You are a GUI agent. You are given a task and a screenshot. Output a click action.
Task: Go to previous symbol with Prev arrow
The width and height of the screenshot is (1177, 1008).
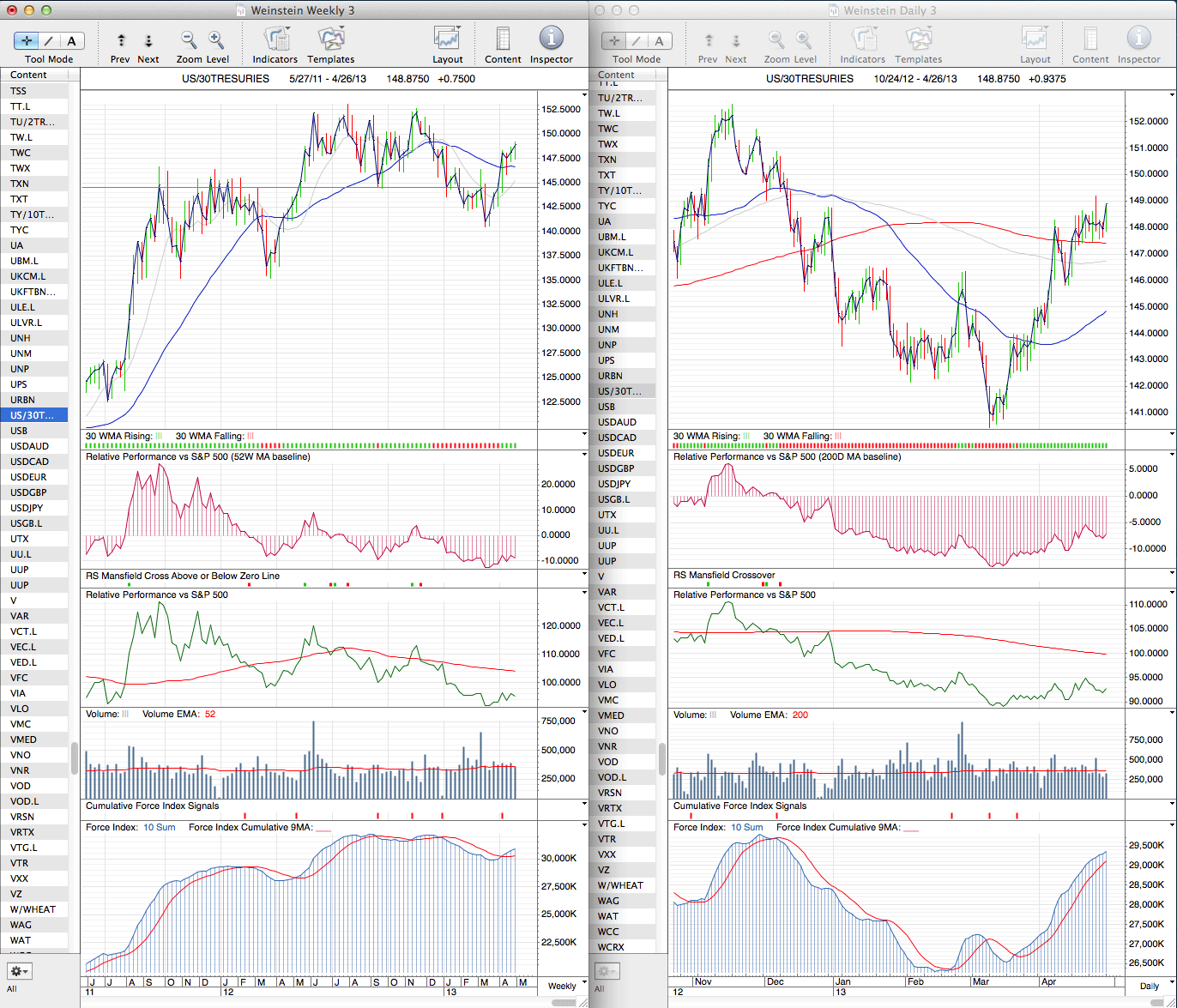pyautogui.click(x=121, y=40)
